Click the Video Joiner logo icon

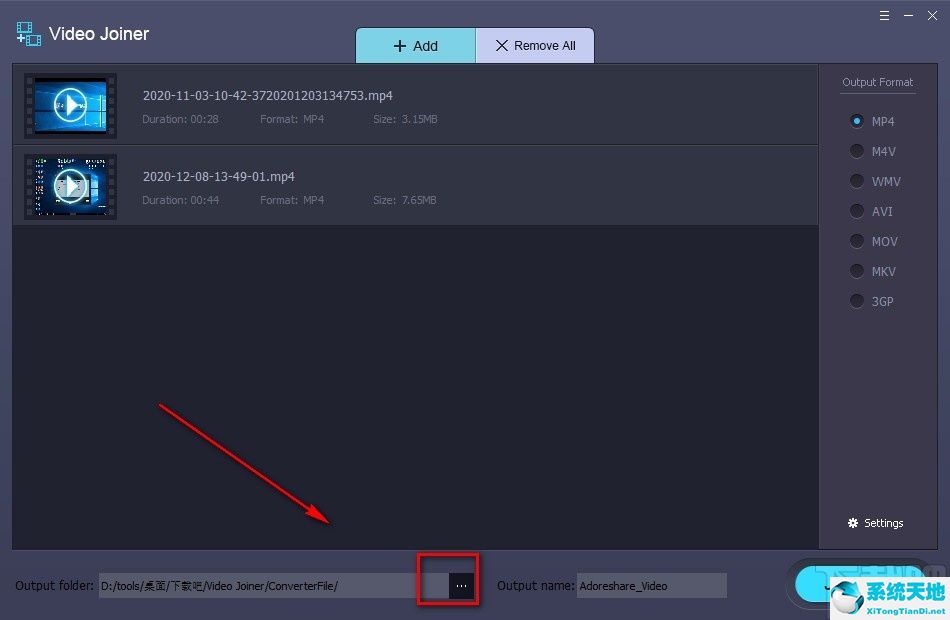pyautogui.click(x=29, y=34)
